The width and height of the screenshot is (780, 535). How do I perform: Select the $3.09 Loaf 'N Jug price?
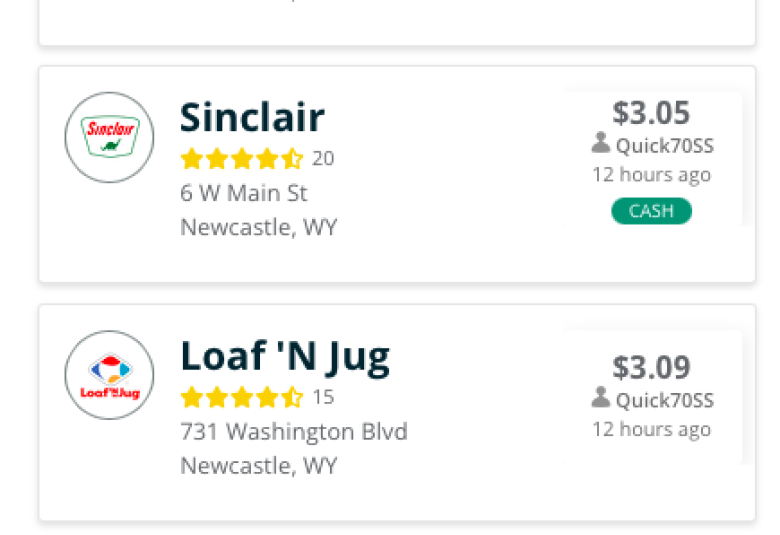[651, 368]
